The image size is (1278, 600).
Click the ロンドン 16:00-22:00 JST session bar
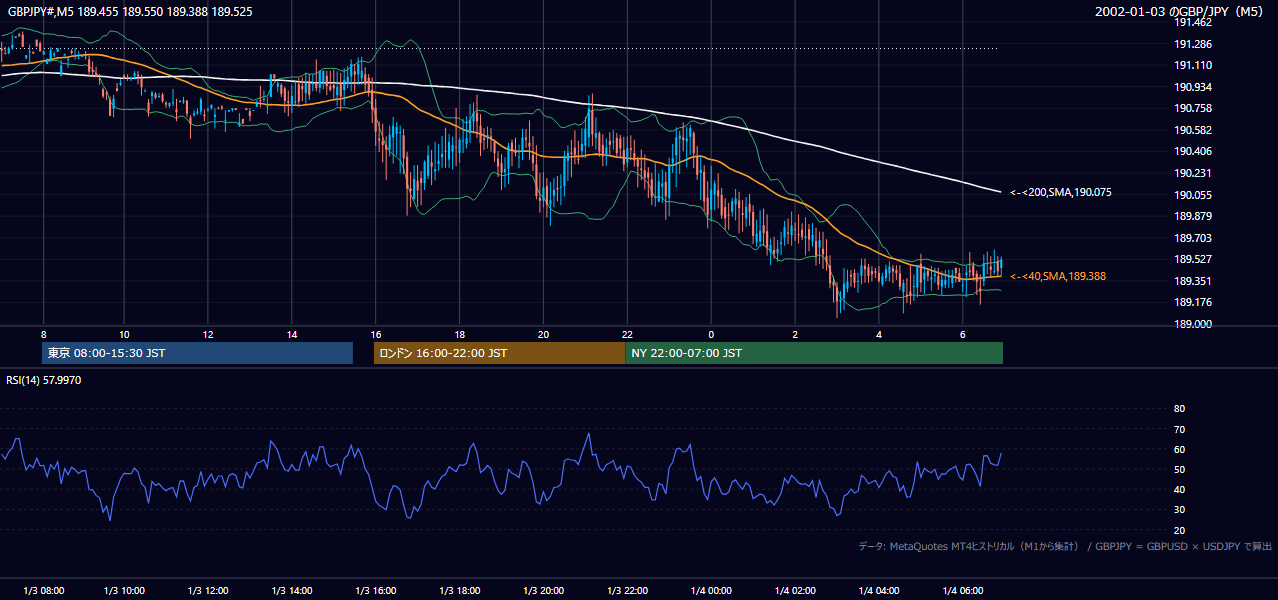[499, 353]
